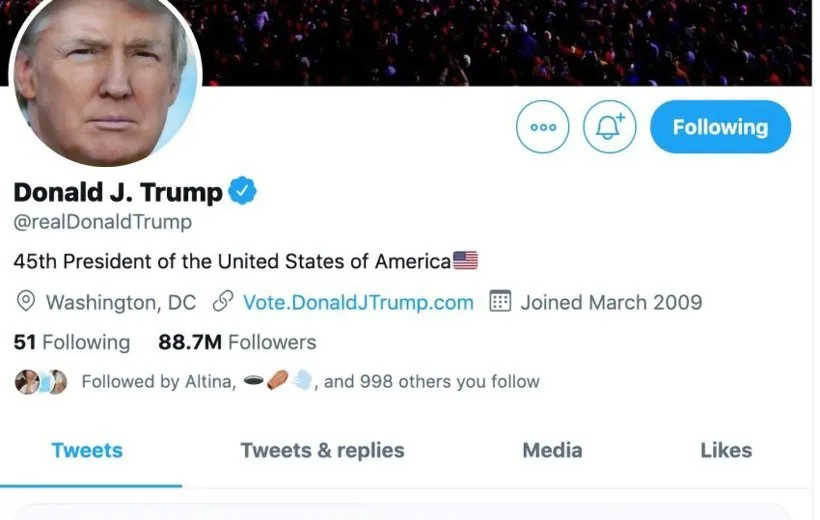Open the circular profile picture
Viewport: 820px width, 520px height.
(x=105, y=80)
